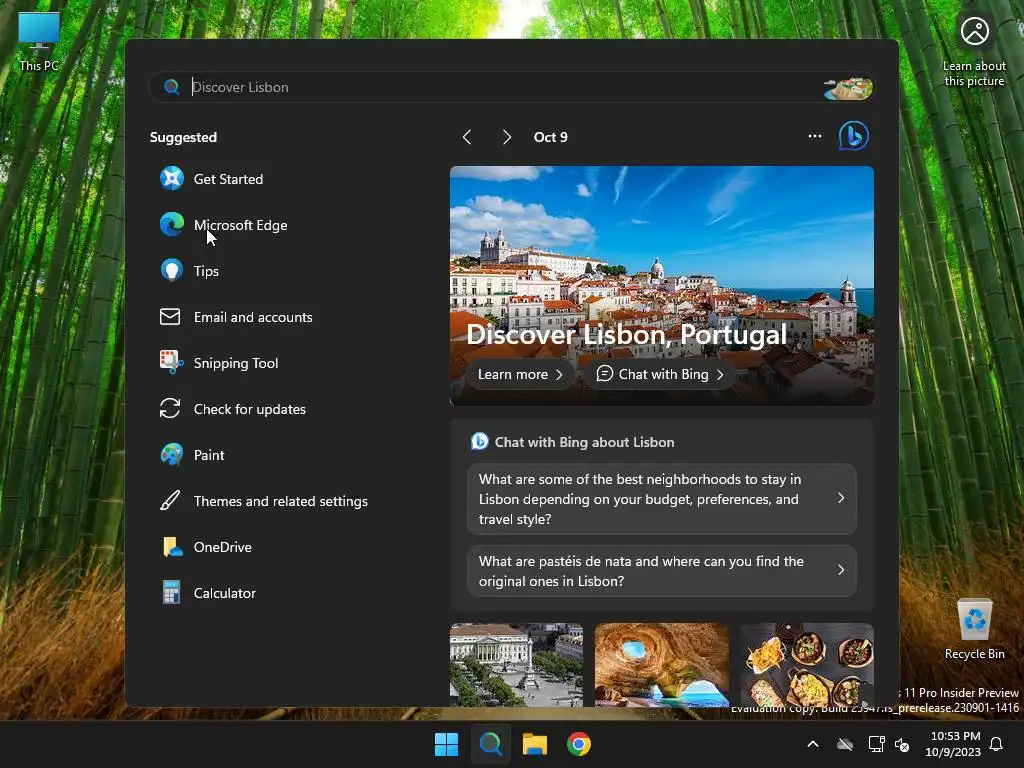Open the Paint app icon

coord(172,455)
